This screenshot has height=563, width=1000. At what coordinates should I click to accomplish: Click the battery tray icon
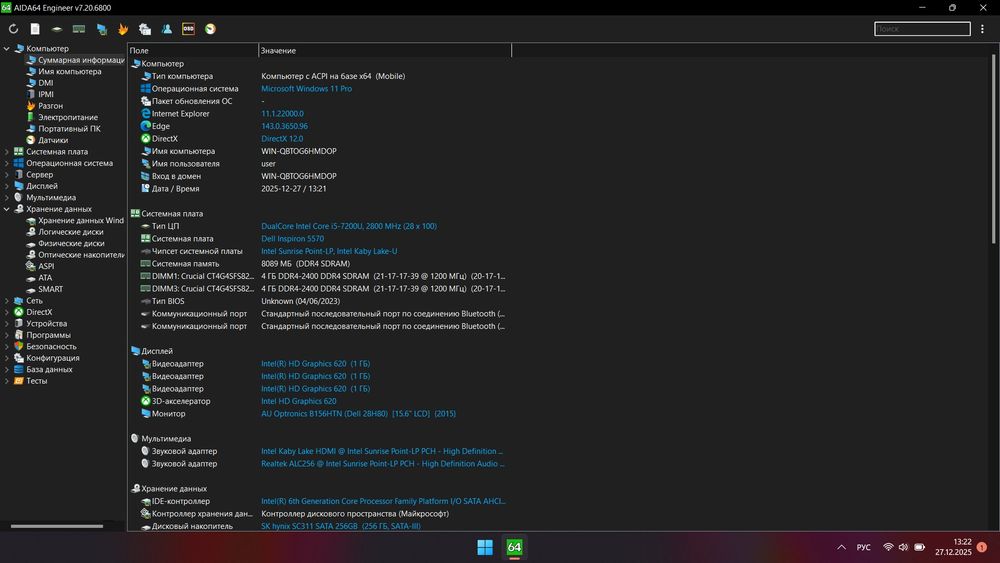point(919,547)
